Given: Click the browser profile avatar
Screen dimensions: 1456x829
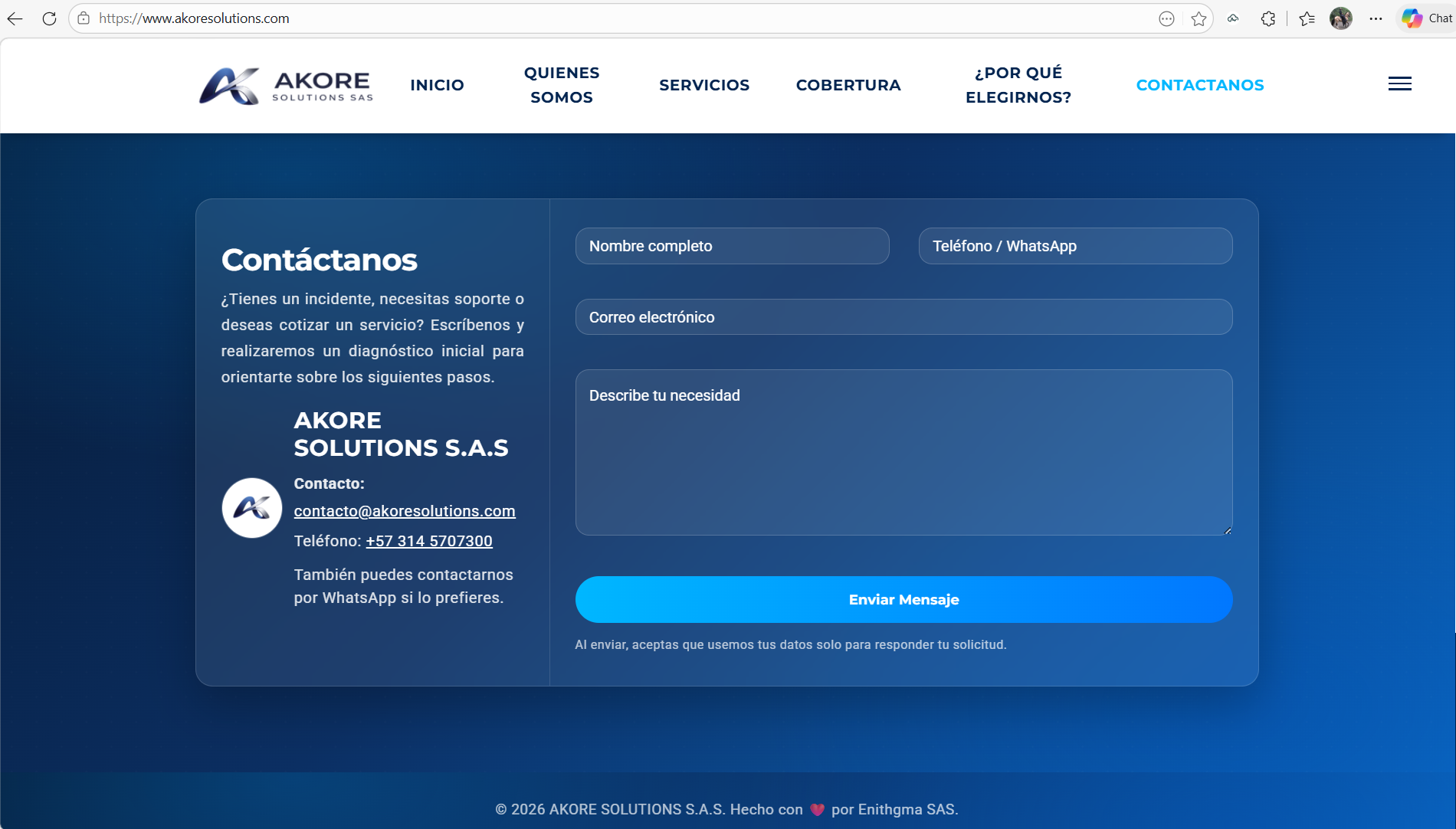Looking at the screenshot, I should coord(1340,18).
